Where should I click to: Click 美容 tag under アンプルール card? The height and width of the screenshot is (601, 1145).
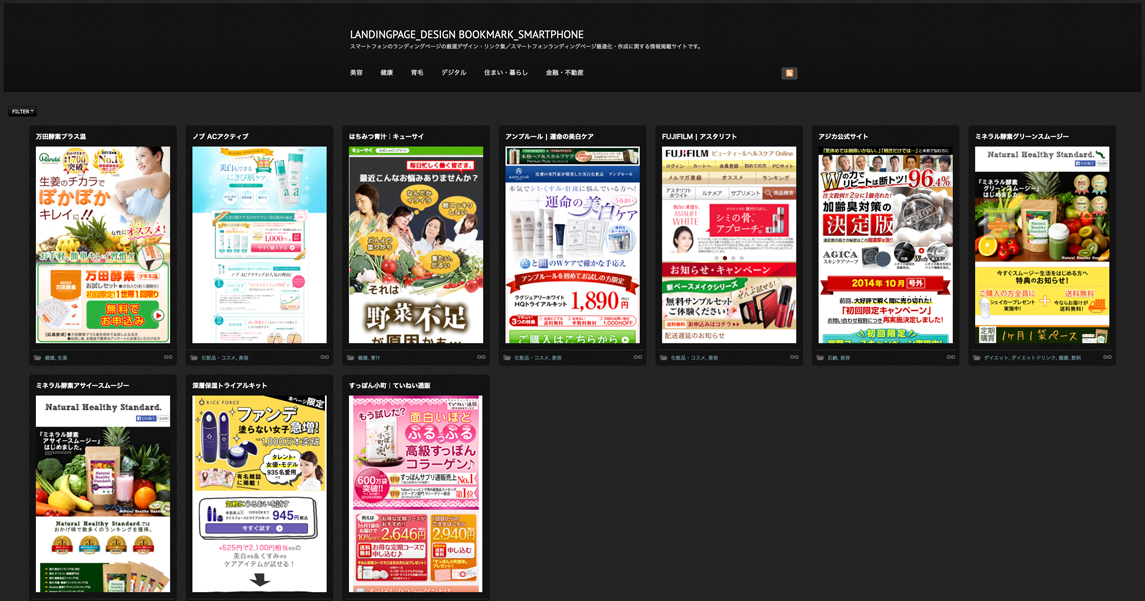pos(557,358)
